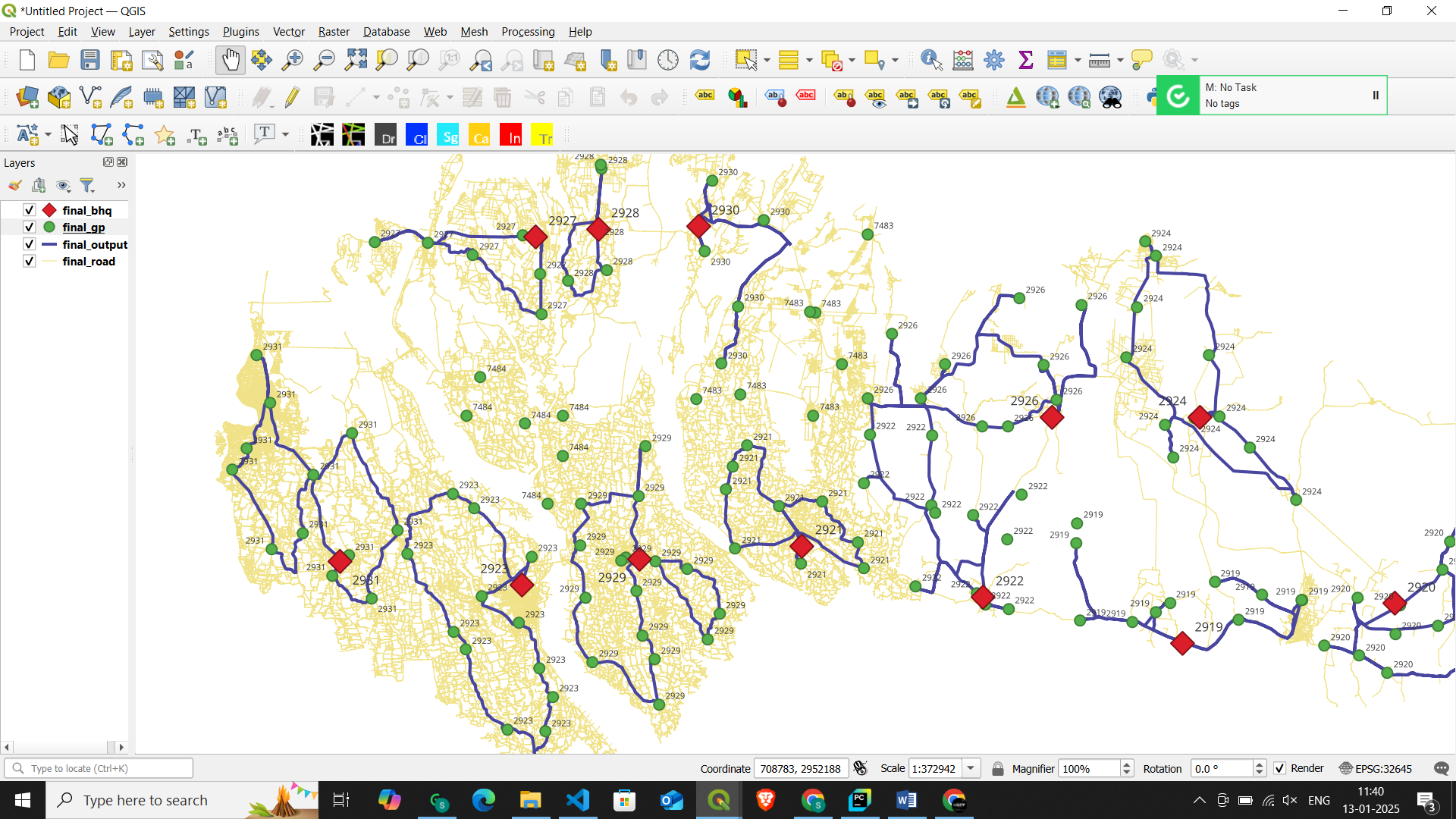Open the Processing Toolbox gear
1456x819 pixels.
[994, 60]
